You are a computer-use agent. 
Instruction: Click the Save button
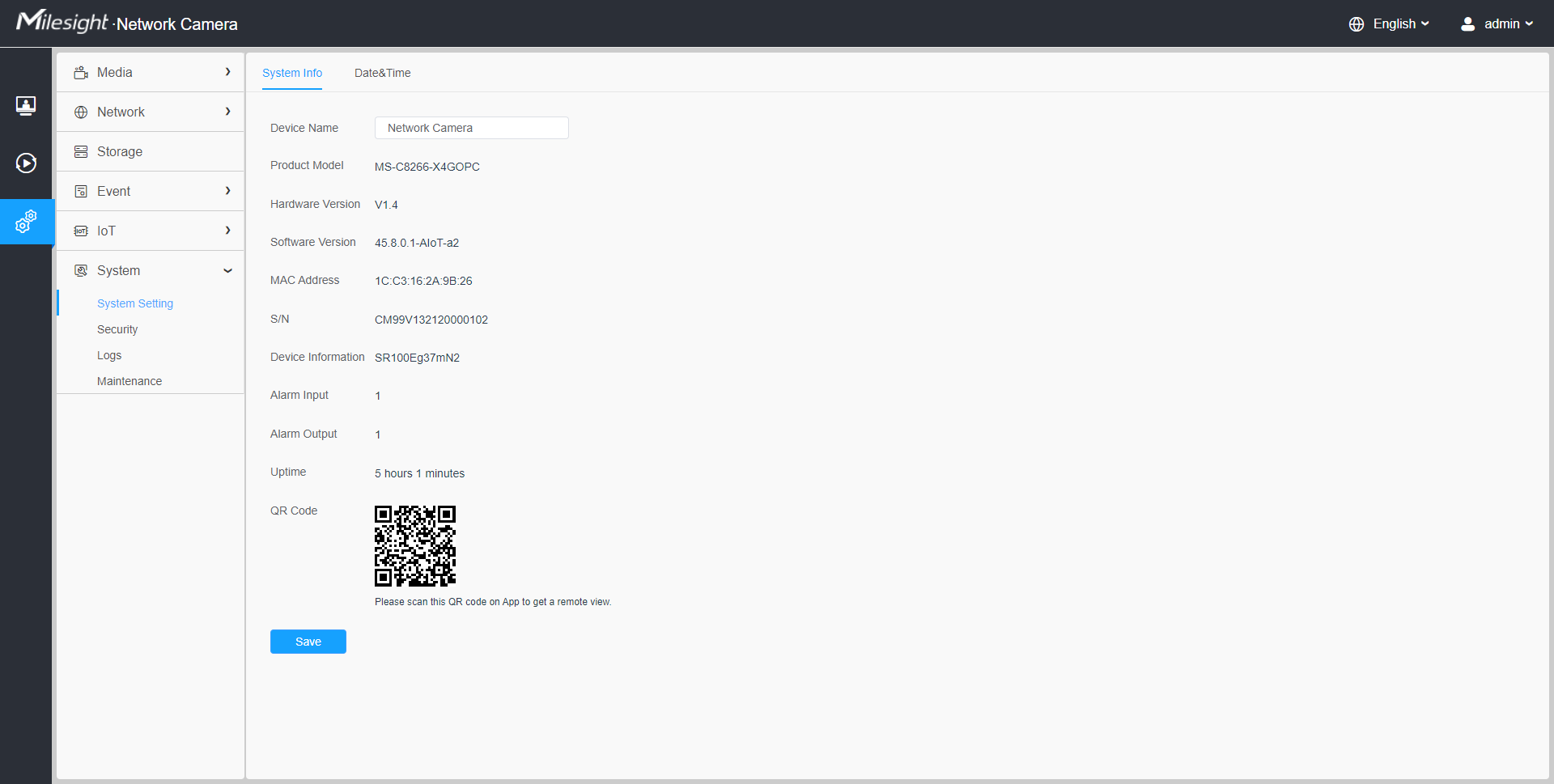(x=308, y=642)
